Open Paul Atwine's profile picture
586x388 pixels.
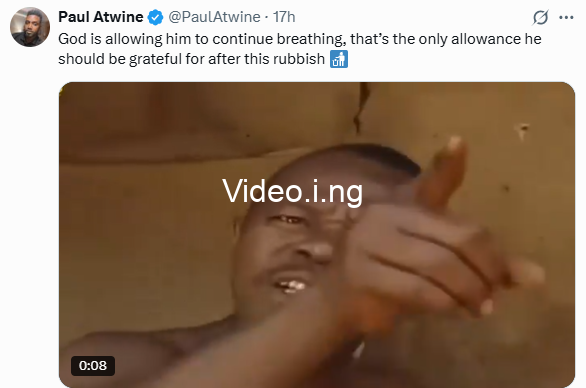(x=30, y=27)
